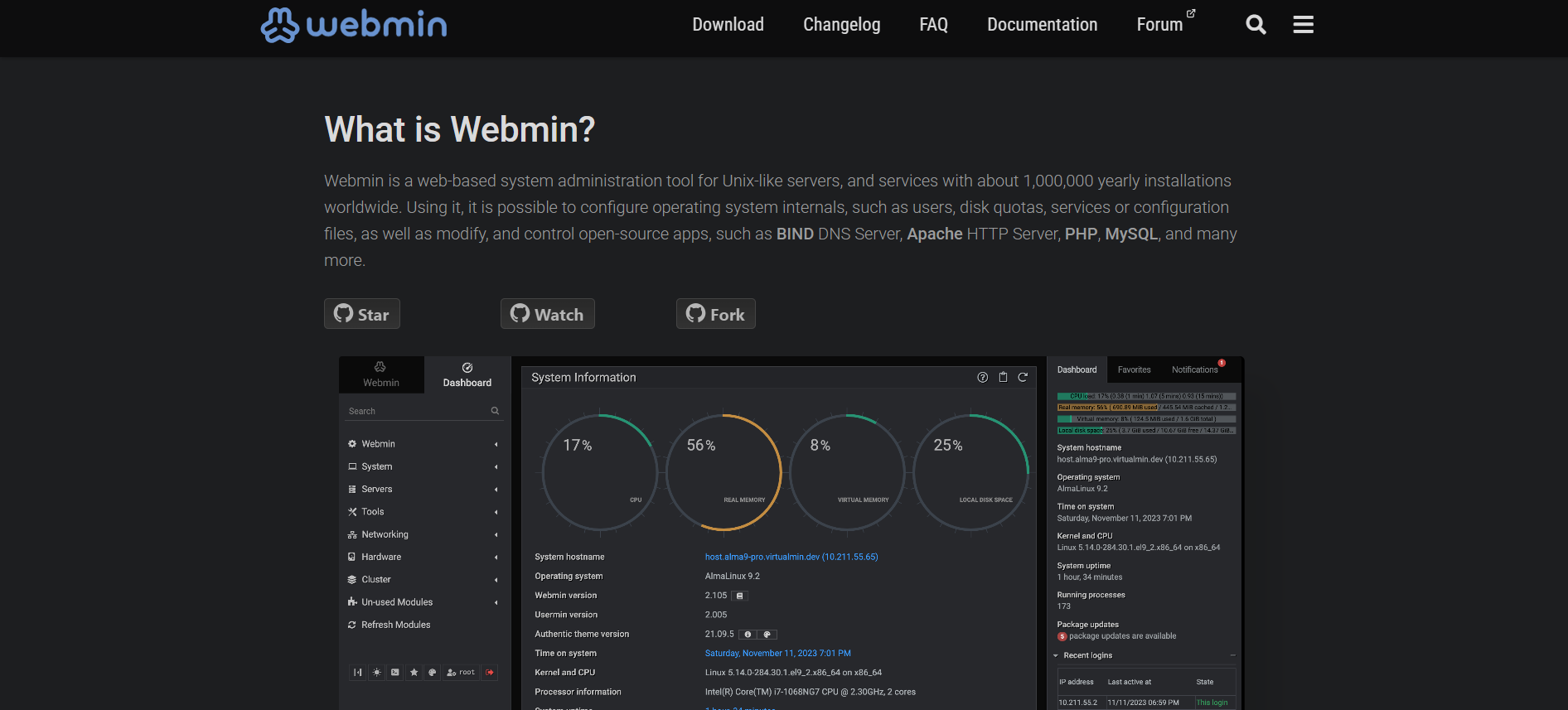The width and height of the screenshot is (1568, 710).
Task: Expand the Servers category arrow
Action: coord(496,490)
